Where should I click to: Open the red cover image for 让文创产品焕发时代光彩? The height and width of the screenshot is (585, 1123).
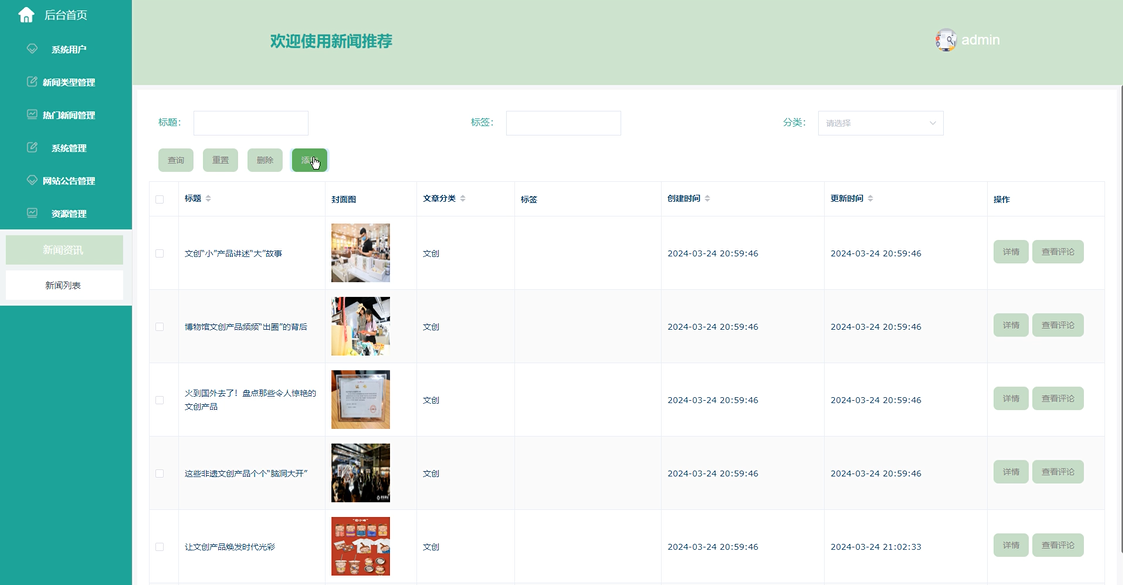coord(360,546)
